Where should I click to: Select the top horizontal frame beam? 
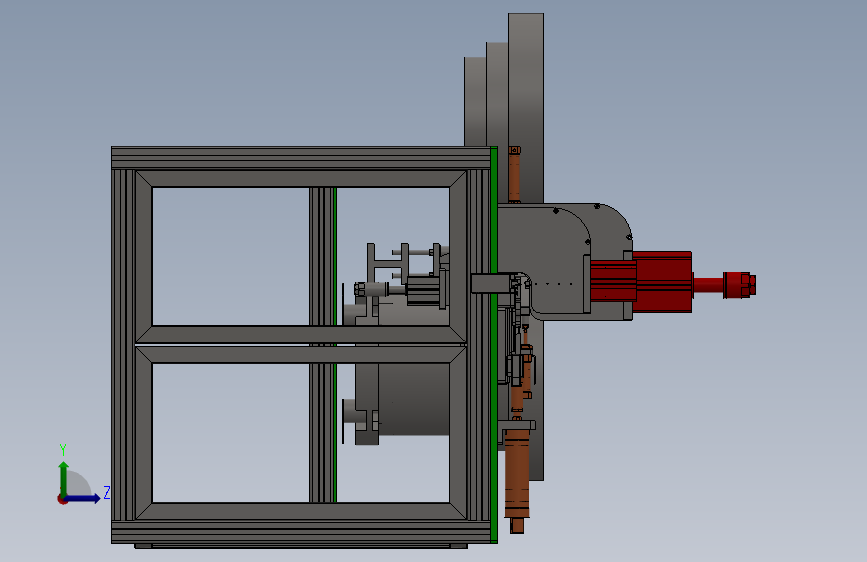[301, 158]
